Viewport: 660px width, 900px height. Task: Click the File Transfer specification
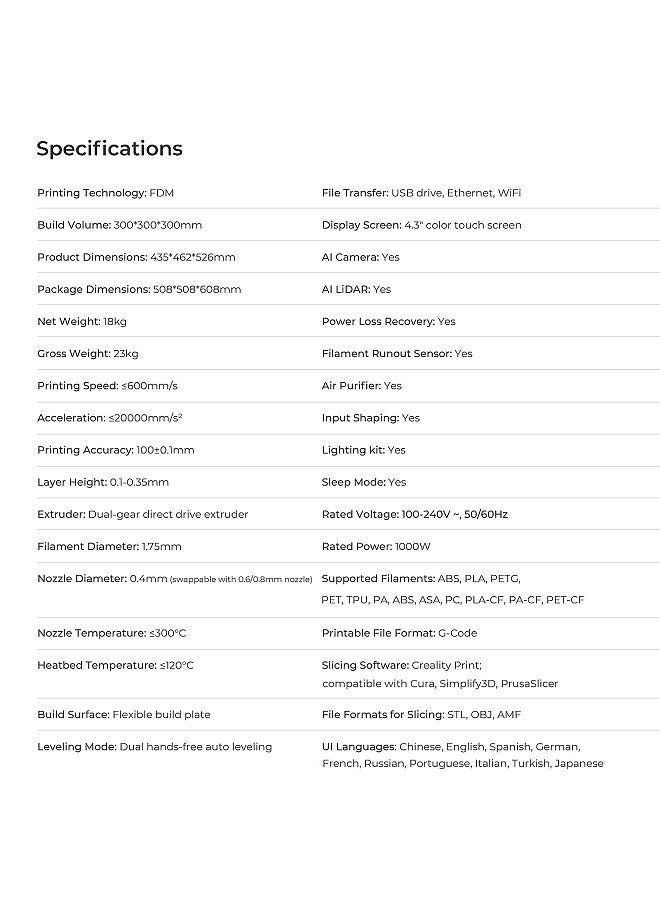(x=421, y=193)
